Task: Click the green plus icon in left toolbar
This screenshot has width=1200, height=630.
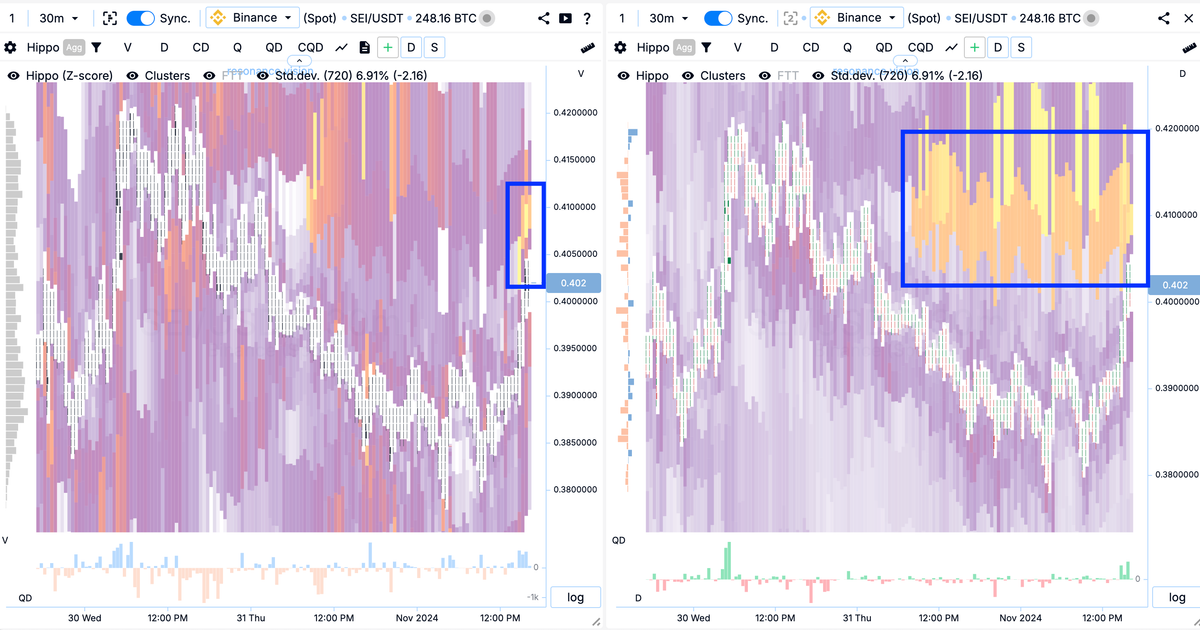Action: (x=387, y=47)
